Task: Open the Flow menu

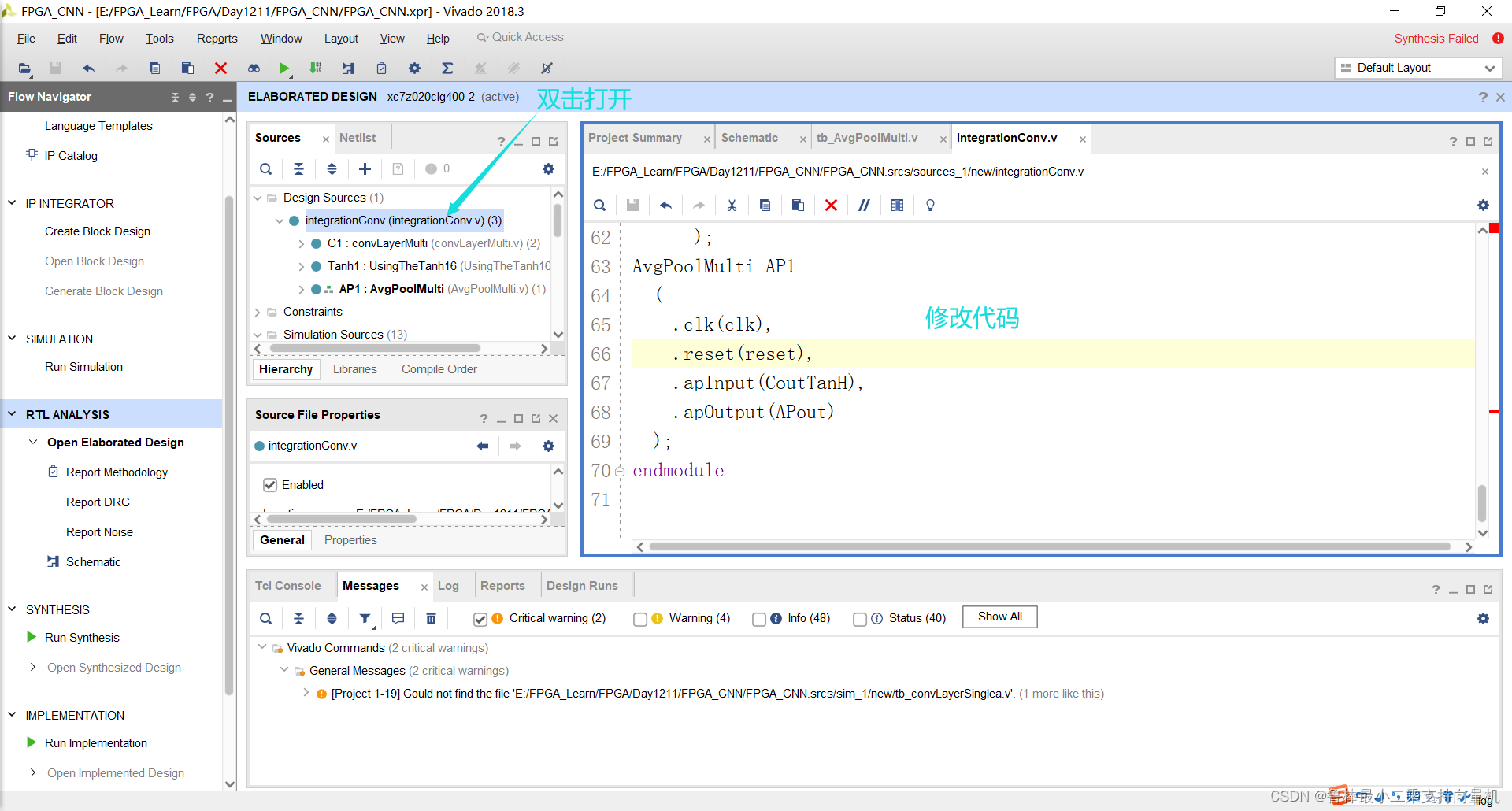Action: (x=111, y=39)
